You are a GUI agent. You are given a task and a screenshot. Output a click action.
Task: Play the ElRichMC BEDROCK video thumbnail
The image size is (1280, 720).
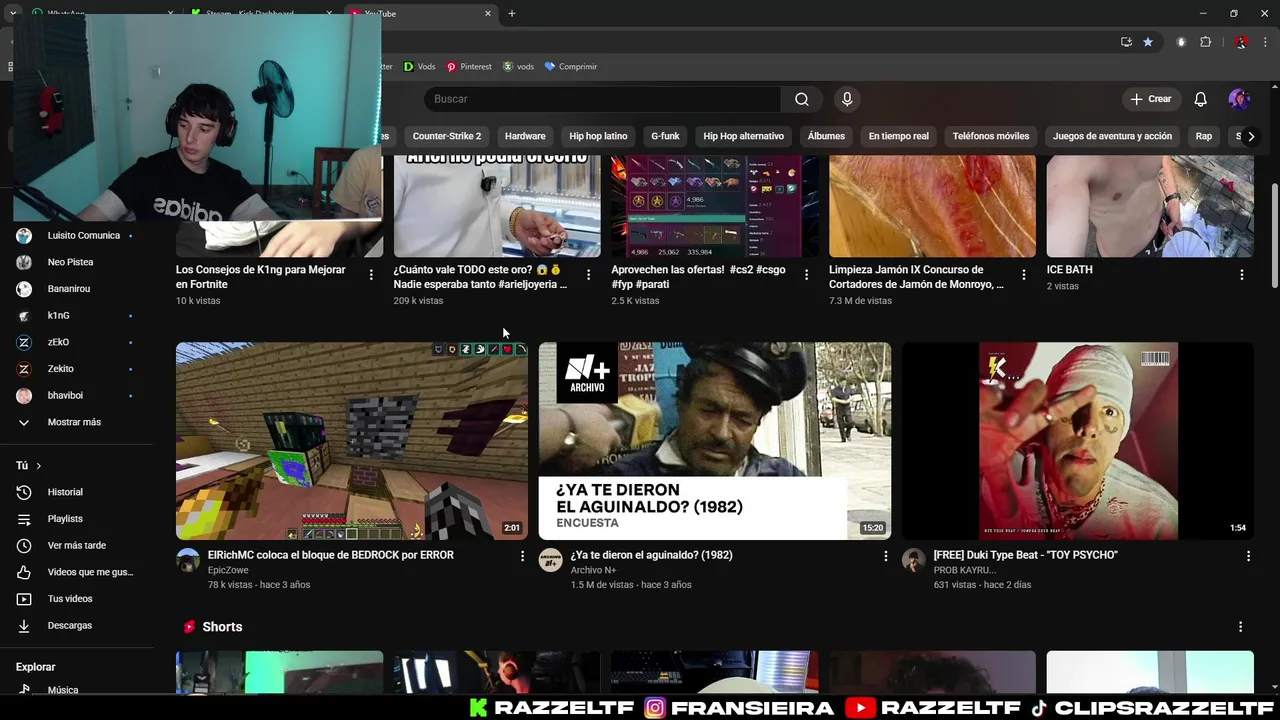352,441
